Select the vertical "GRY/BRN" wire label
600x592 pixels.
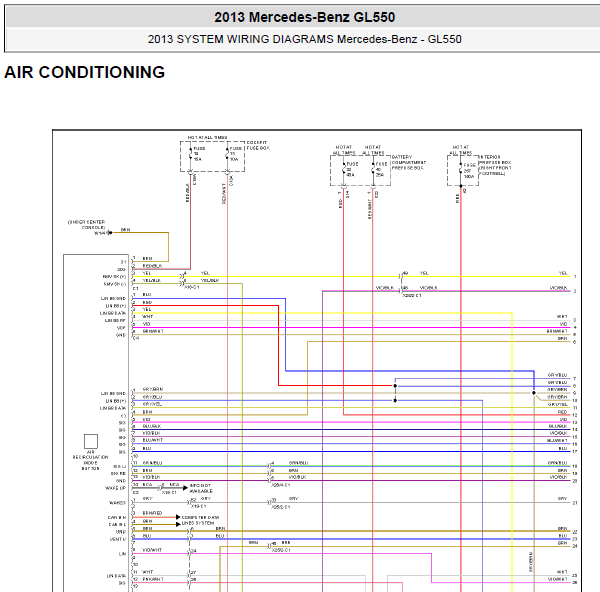click(531, 562)
